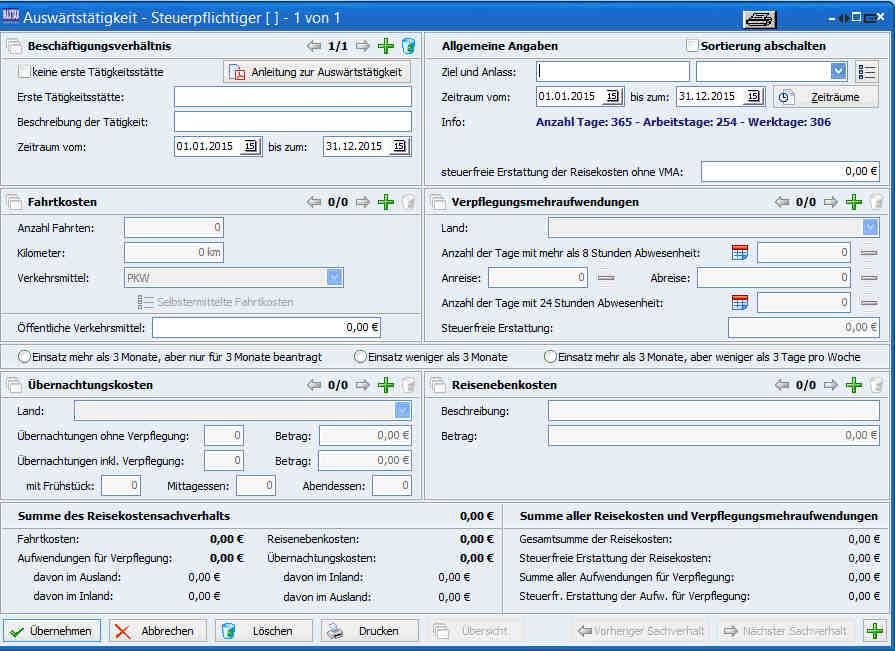Screen dimensions: 895x651
Task: Check 'Sortierung abschalten' option
Action: (692, 46)
